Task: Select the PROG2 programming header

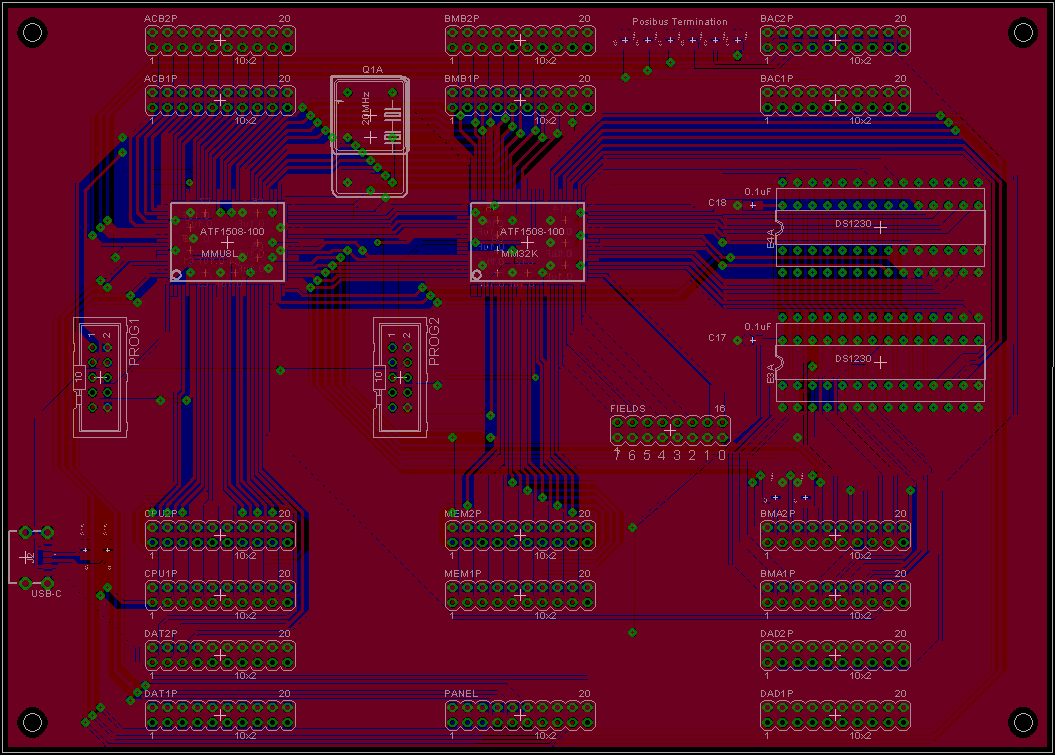Action: [400, 378]
